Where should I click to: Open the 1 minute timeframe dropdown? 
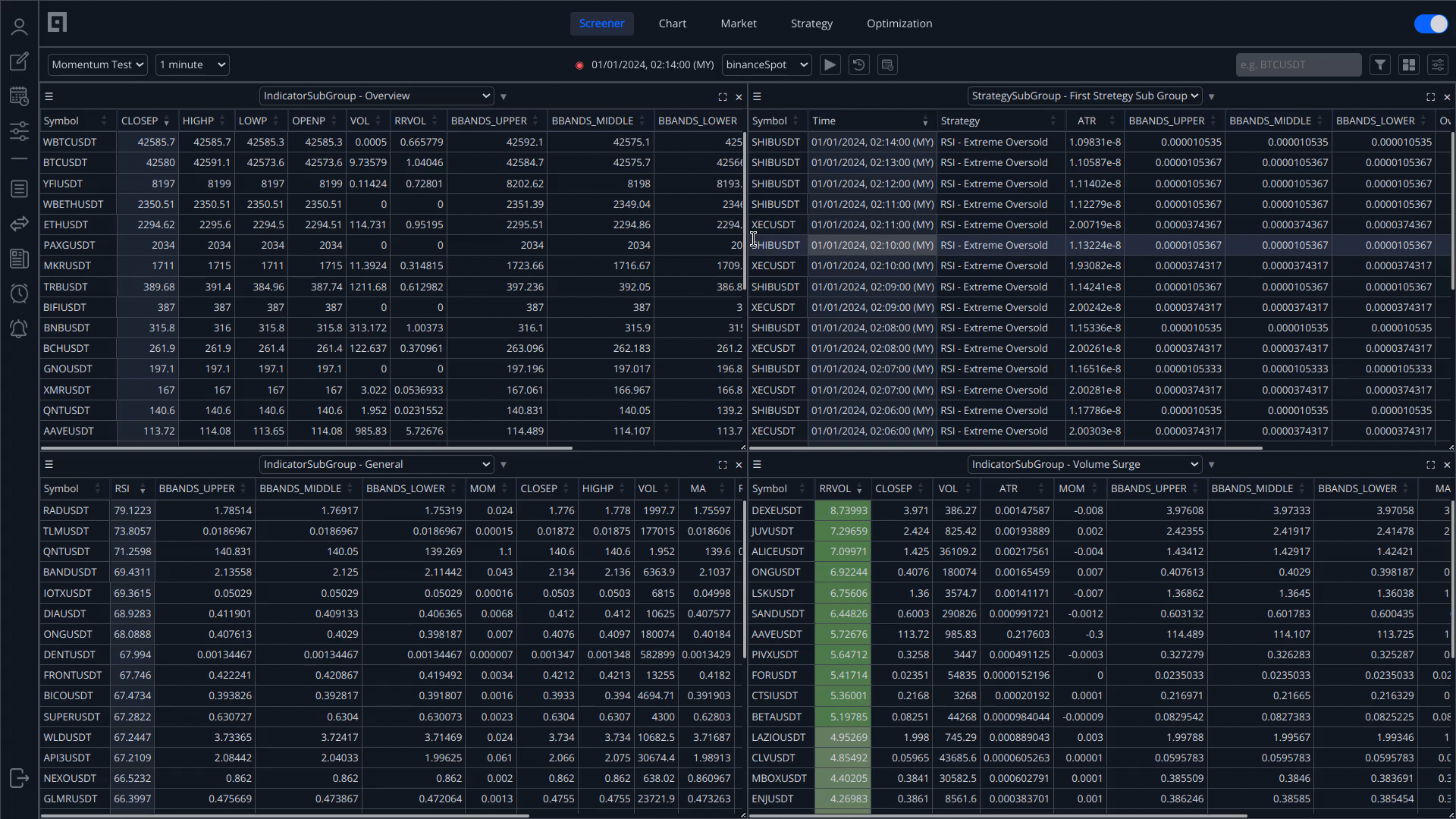click(x=193, y=65)
